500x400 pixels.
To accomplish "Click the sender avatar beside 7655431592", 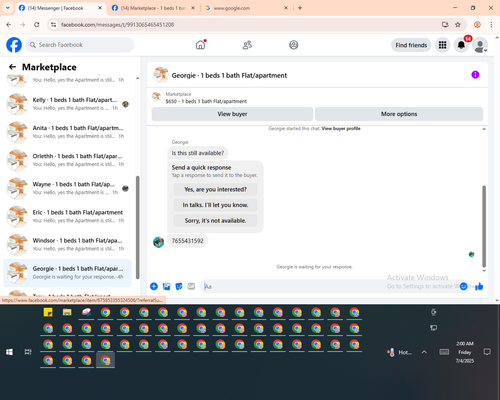I will coord(158,242).
